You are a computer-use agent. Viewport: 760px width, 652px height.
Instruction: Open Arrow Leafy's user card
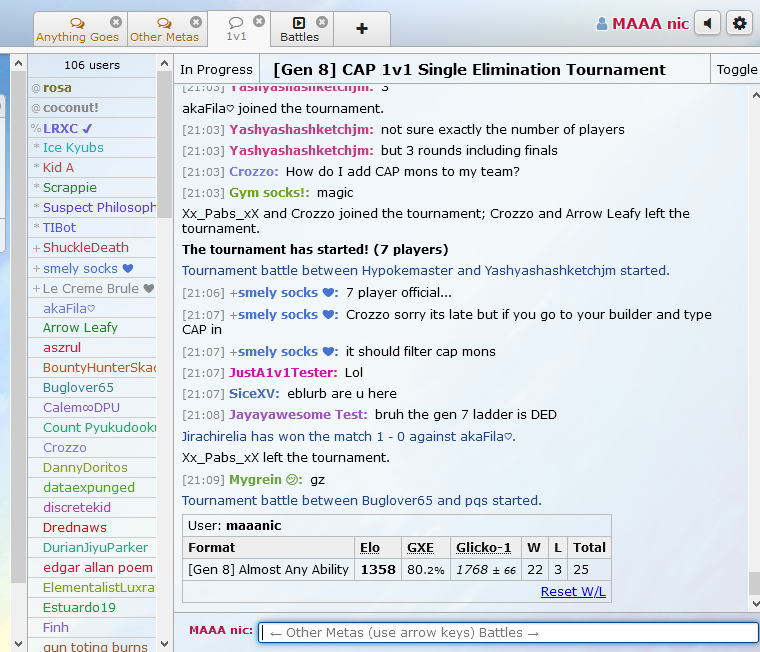coord(92,328)
